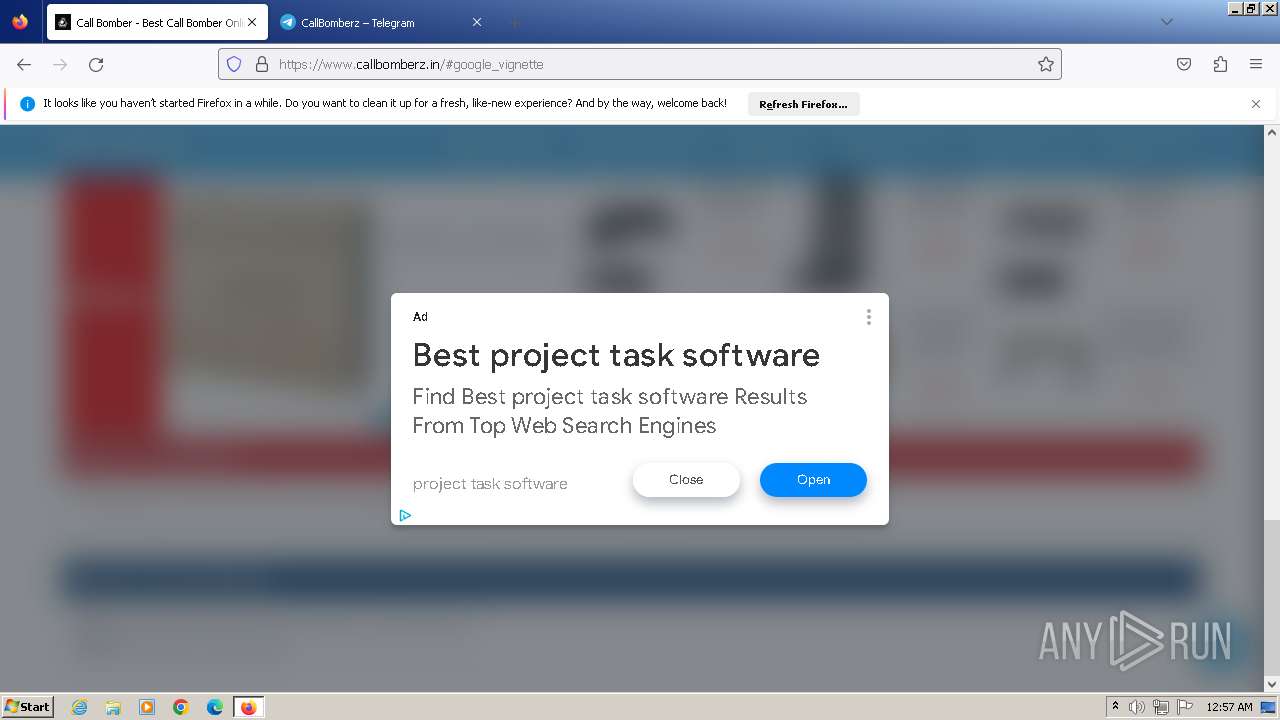Open Firefox extensions puzzle icon
The image size is (1280, 720).
point(1220,64)
